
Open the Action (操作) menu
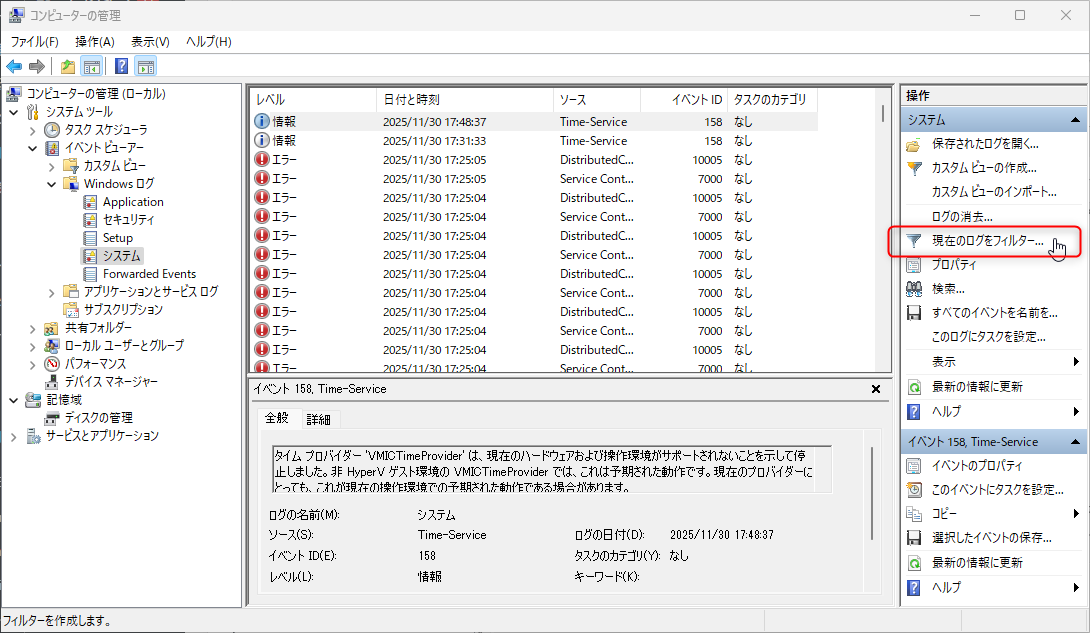click(x=94, y=41)
